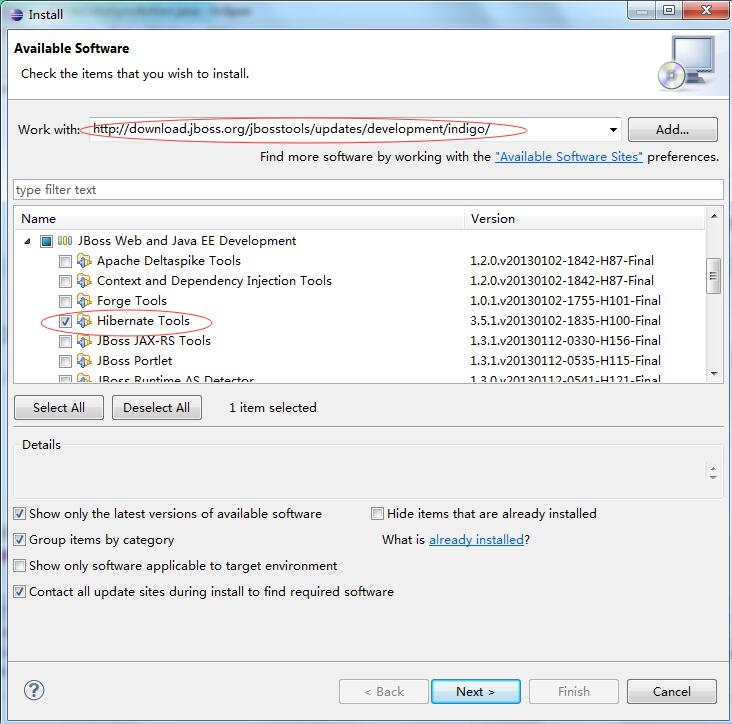732x724 pixels.
Task: Click the Forge Tools feature icon
Action: [x=84, y=301]
